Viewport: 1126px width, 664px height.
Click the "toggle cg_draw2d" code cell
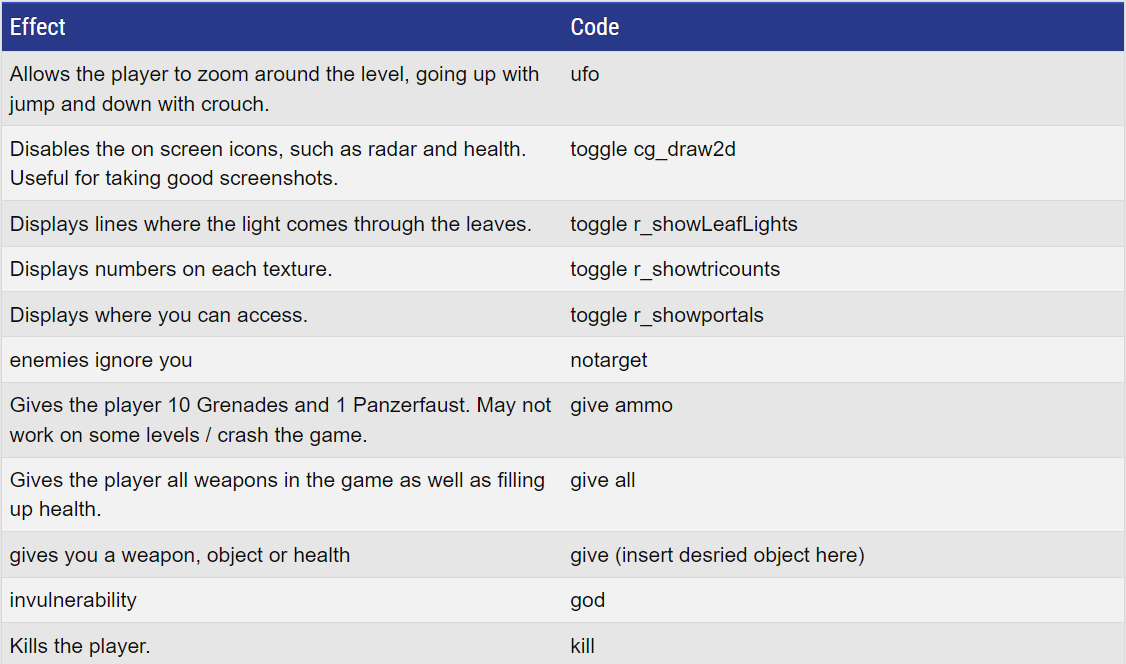[x=653, y=149]
